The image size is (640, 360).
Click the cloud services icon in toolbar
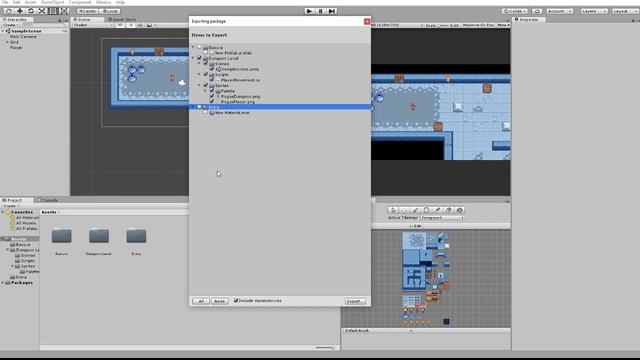tap(537, 11)
